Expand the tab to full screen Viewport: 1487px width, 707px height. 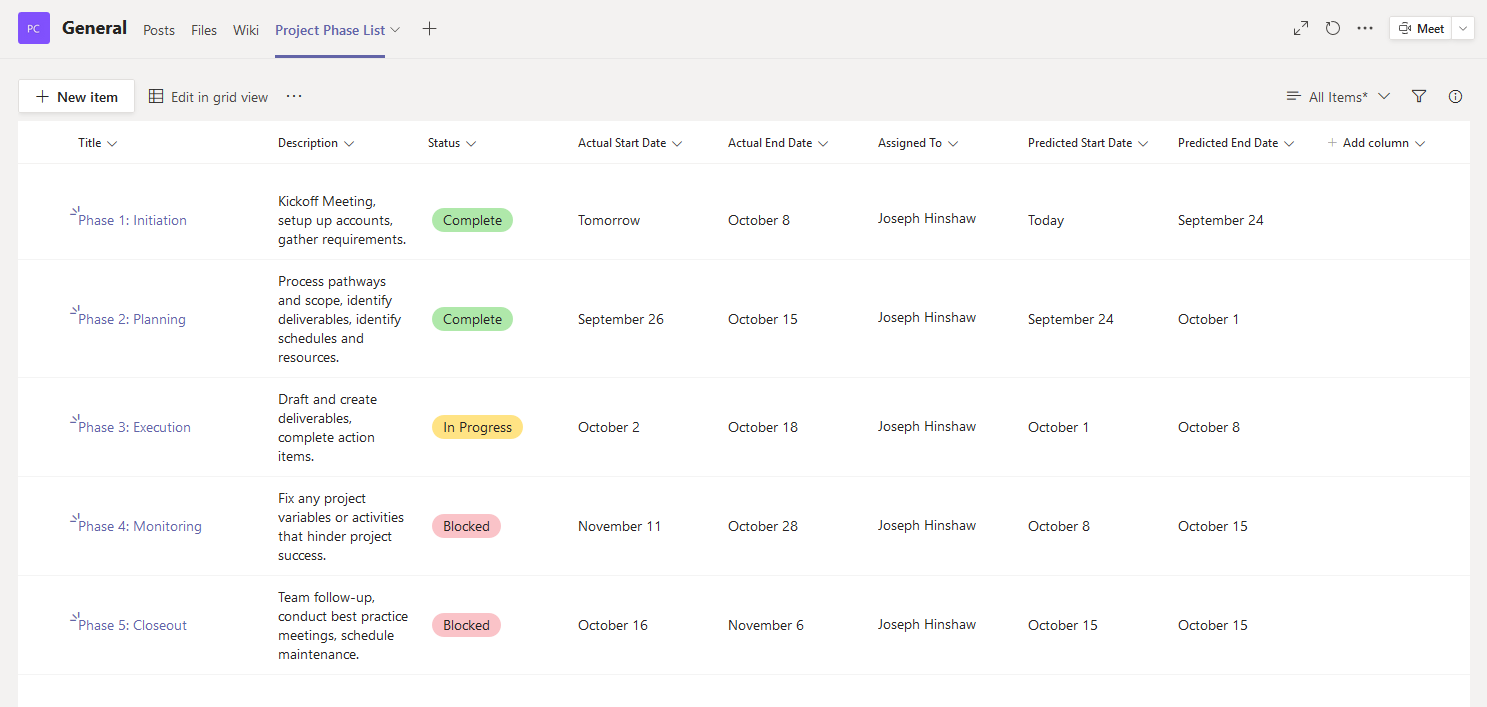[x=1301, y=29]
